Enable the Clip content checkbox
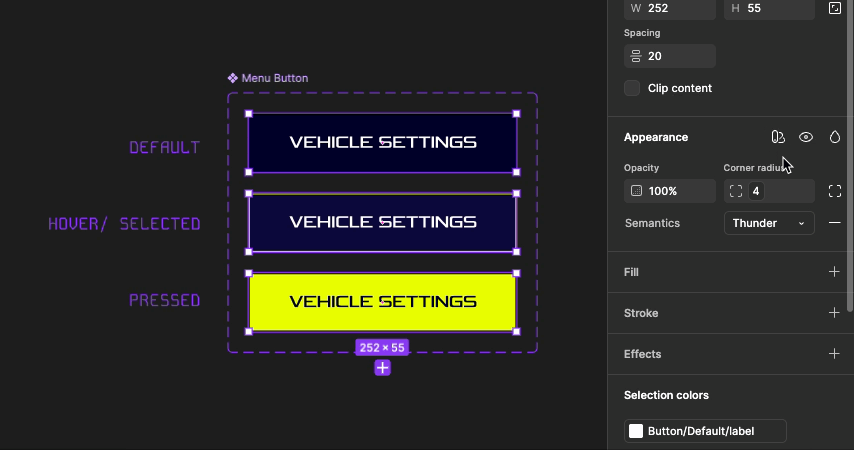This screenshot has height=450, width=854. (632, 88)
